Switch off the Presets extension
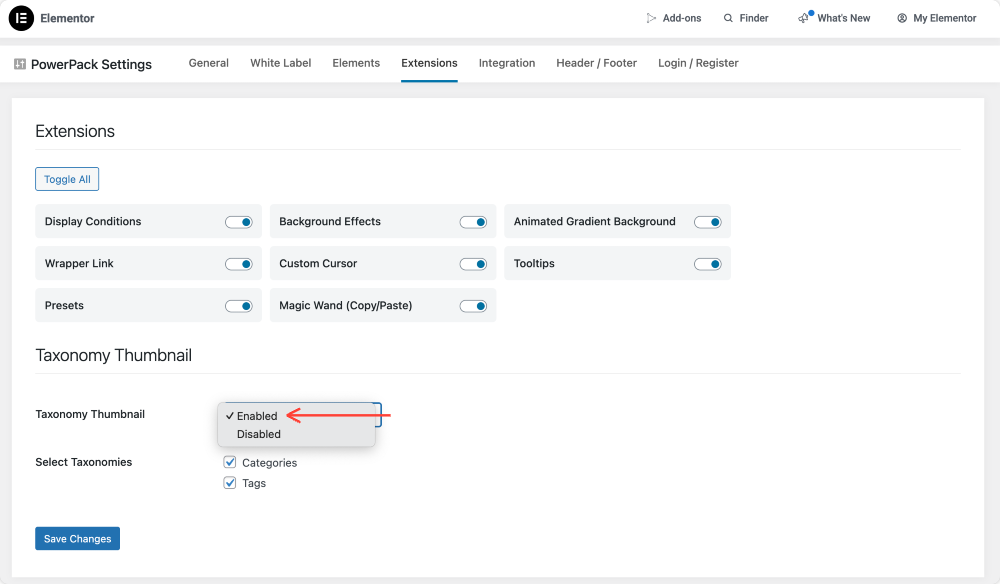Viewport: 1000px width, 584px height. (239, 306)
